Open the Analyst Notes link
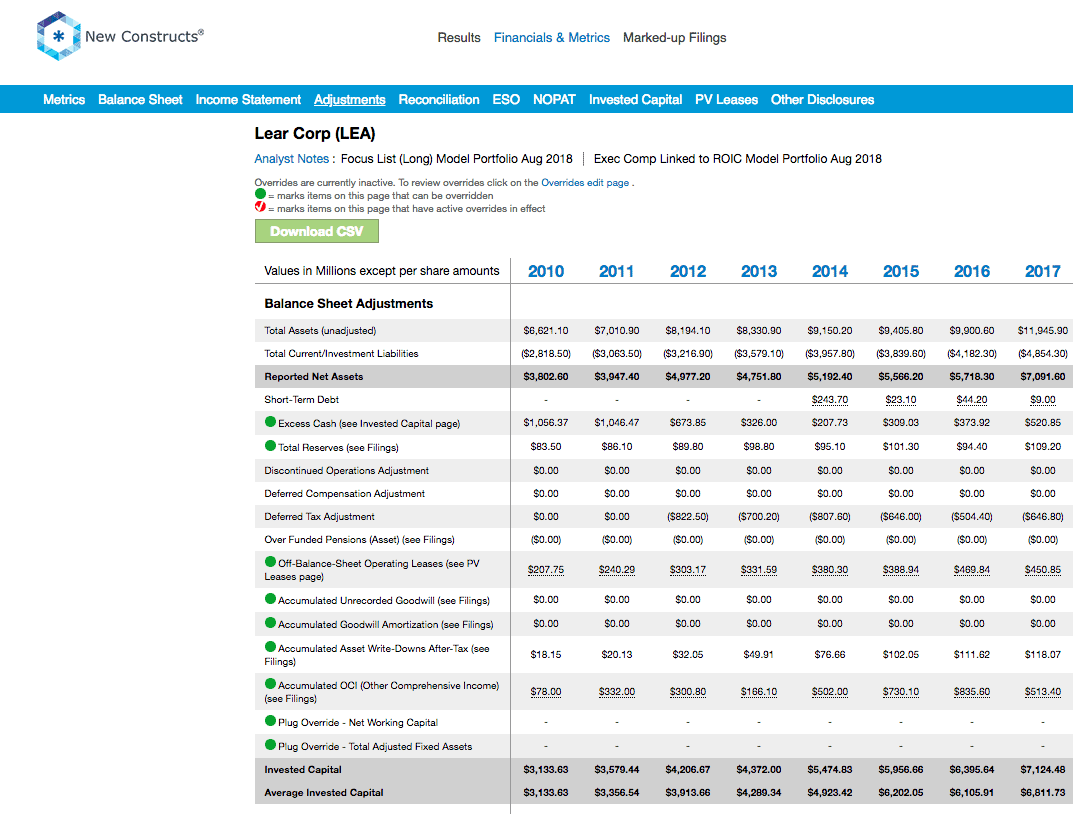 (292, 159)
